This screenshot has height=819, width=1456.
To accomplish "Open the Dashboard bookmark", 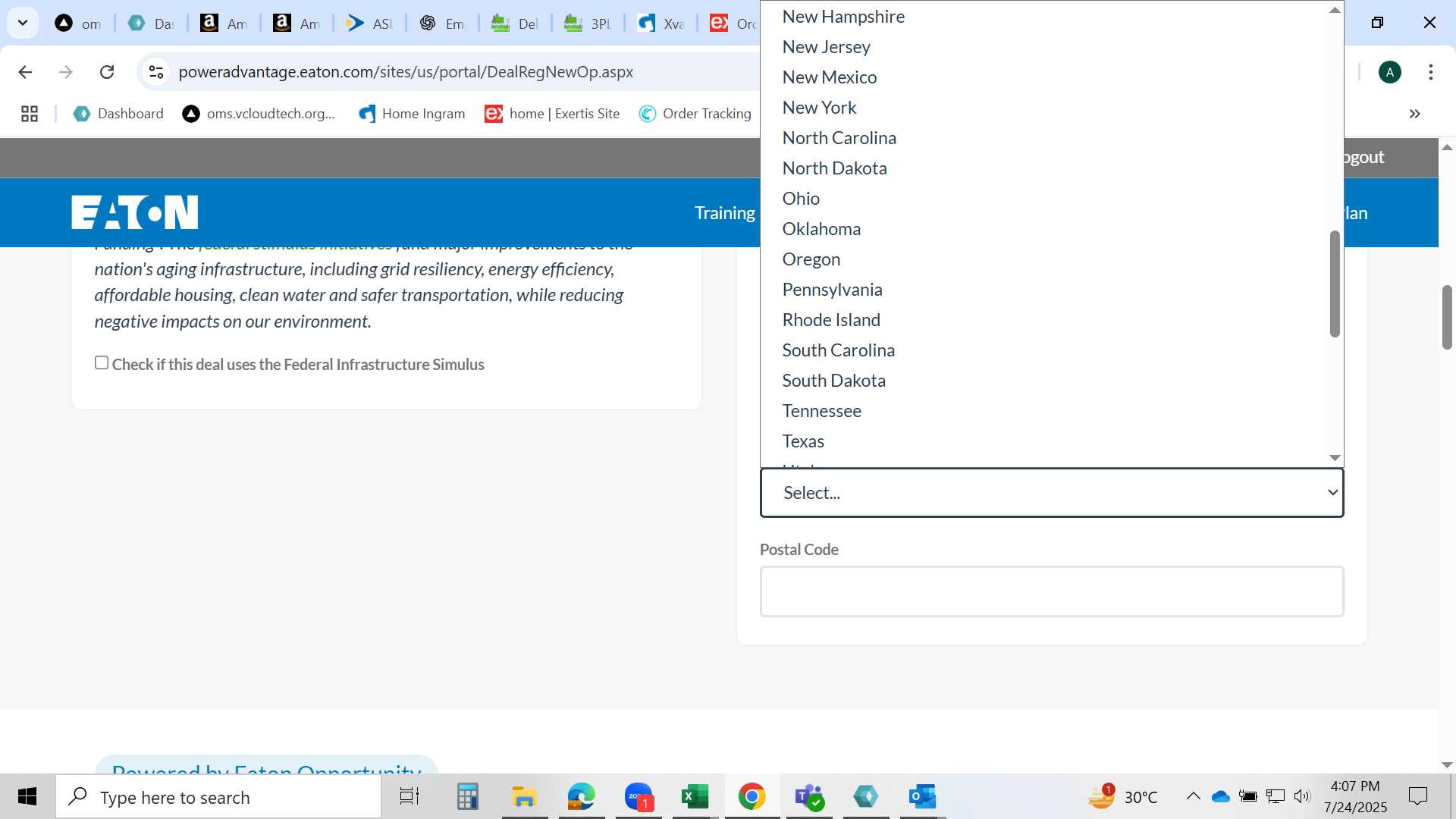I will pos(118,114).
